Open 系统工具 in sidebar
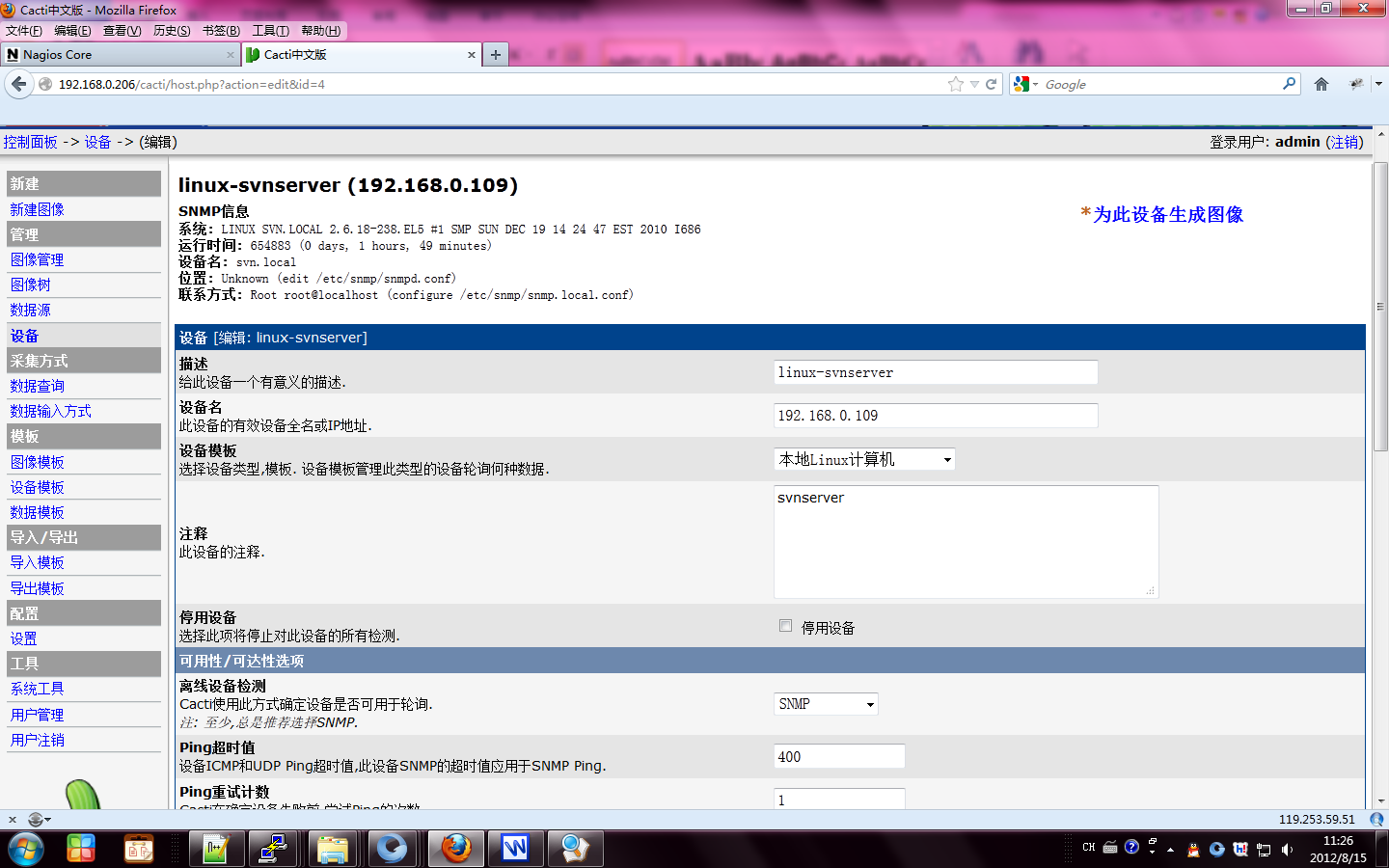This screenshot has width=1389, height=868. (x=37, y=689)
